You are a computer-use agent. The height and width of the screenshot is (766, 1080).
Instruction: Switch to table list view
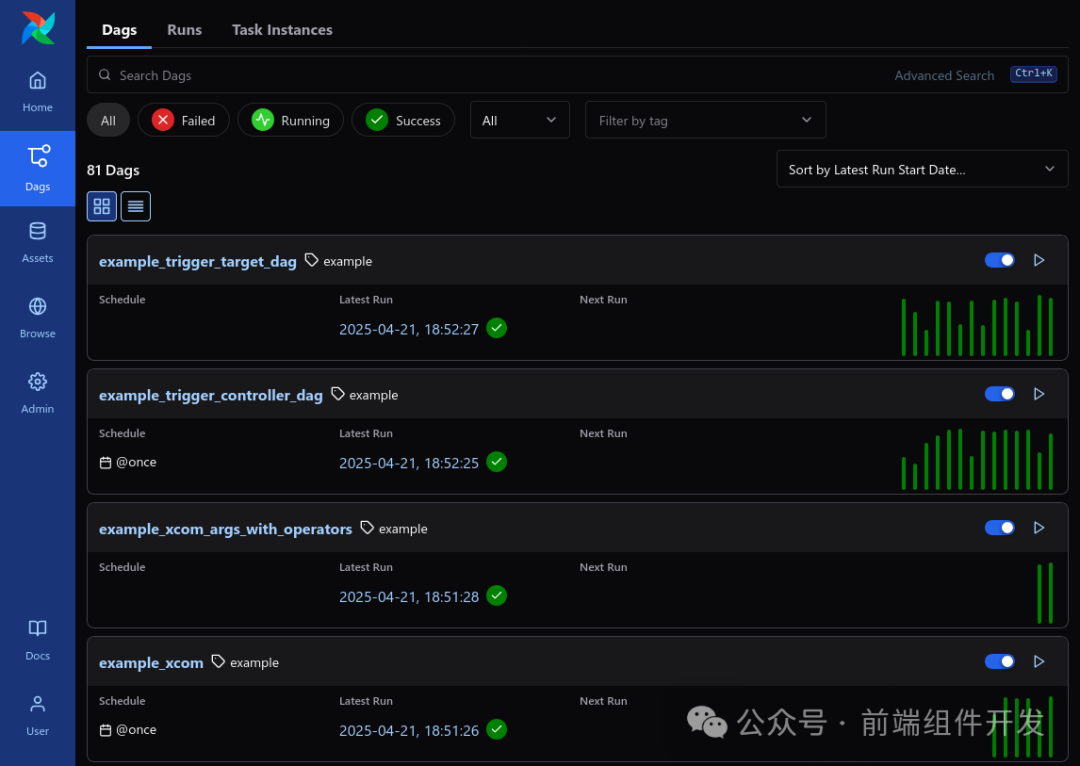point(136,206)
